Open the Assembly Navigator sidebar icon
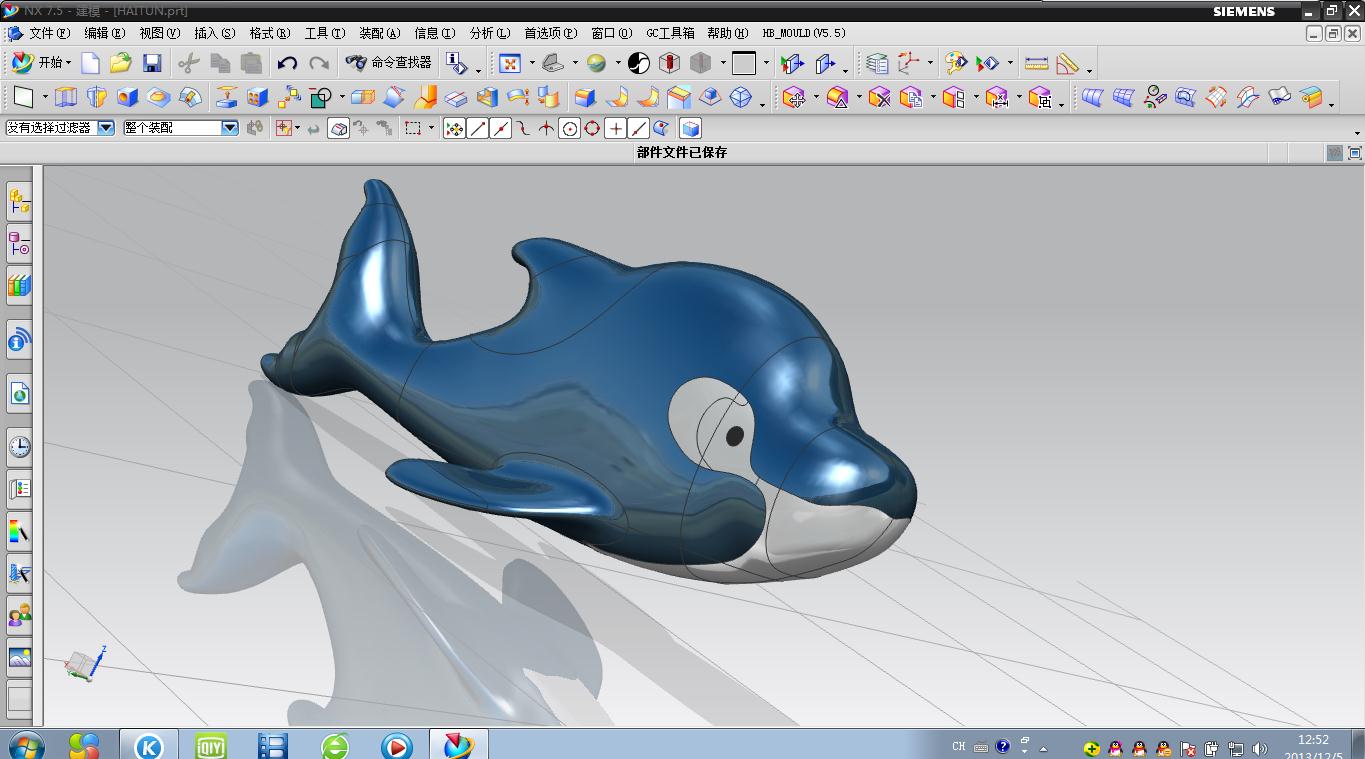The image size is (1365, 759). pos(19,201)
